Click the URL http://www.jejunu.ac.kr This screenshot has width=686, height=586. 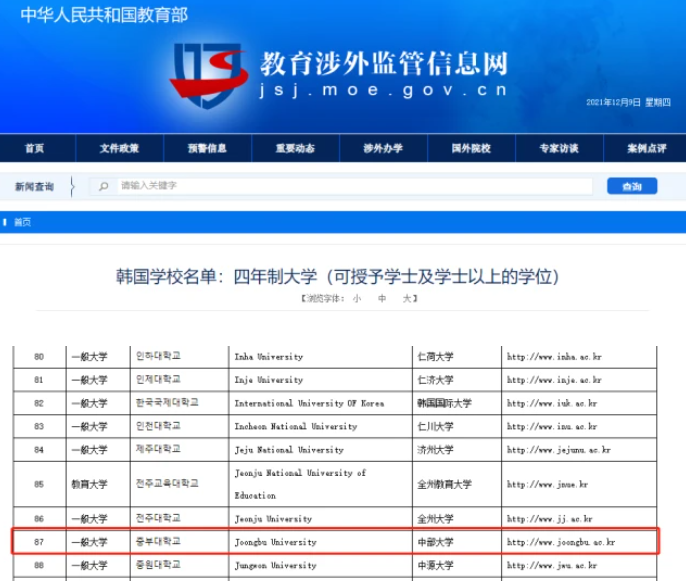click(x=559, y=449)
